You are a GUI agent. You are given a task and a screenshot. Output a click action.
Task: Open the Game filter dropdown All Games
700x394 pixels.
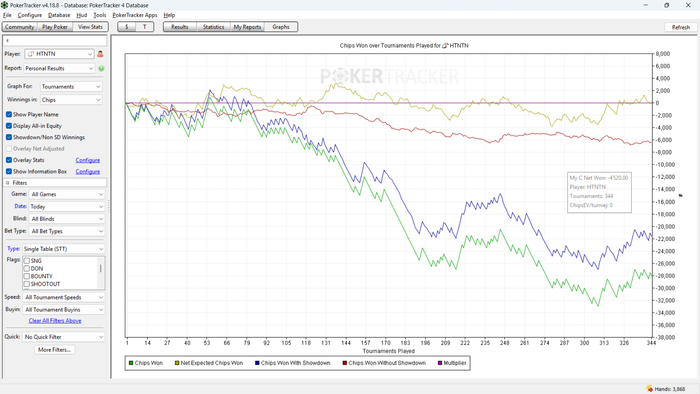point(67,194)
